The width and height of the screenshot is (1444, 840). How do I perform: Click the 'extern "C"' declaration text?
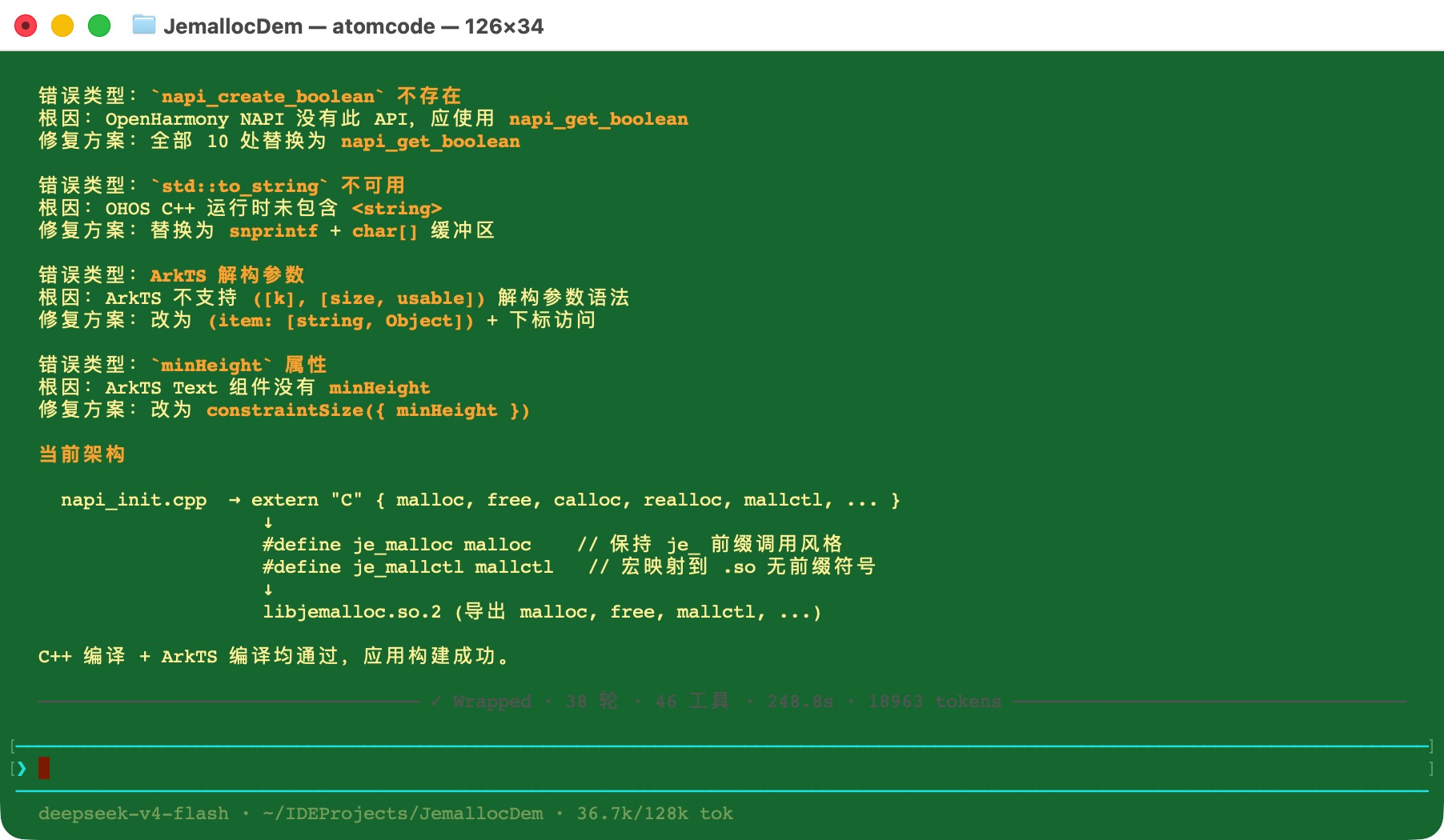(x=307, y=500)
